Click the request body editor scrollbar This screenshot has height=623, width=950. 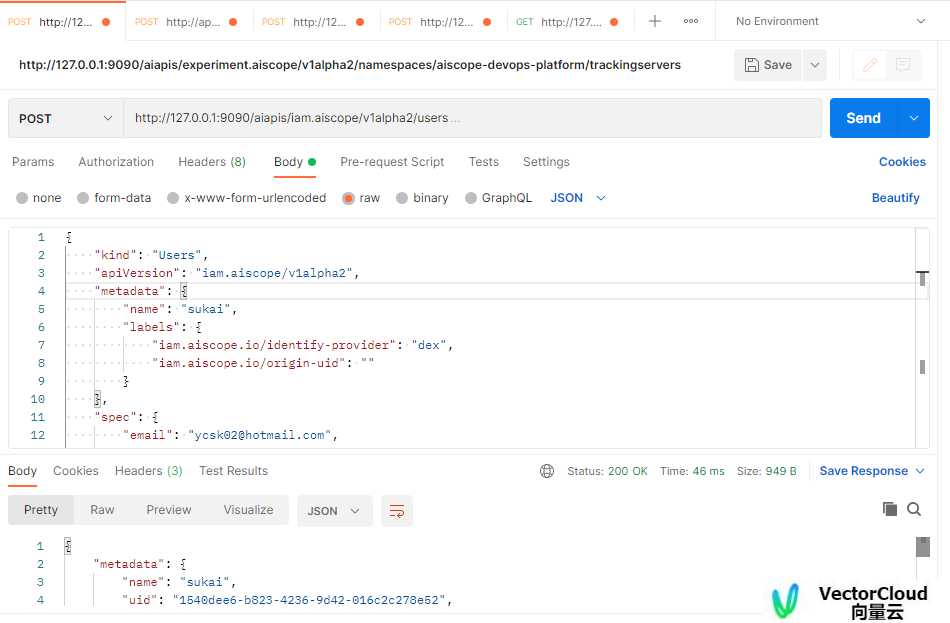[922, 338]
